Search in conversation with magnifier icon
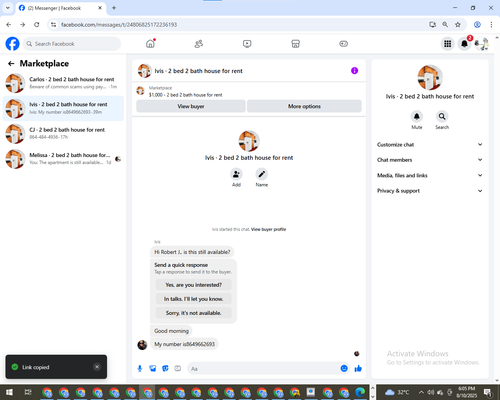 point(442,116)
